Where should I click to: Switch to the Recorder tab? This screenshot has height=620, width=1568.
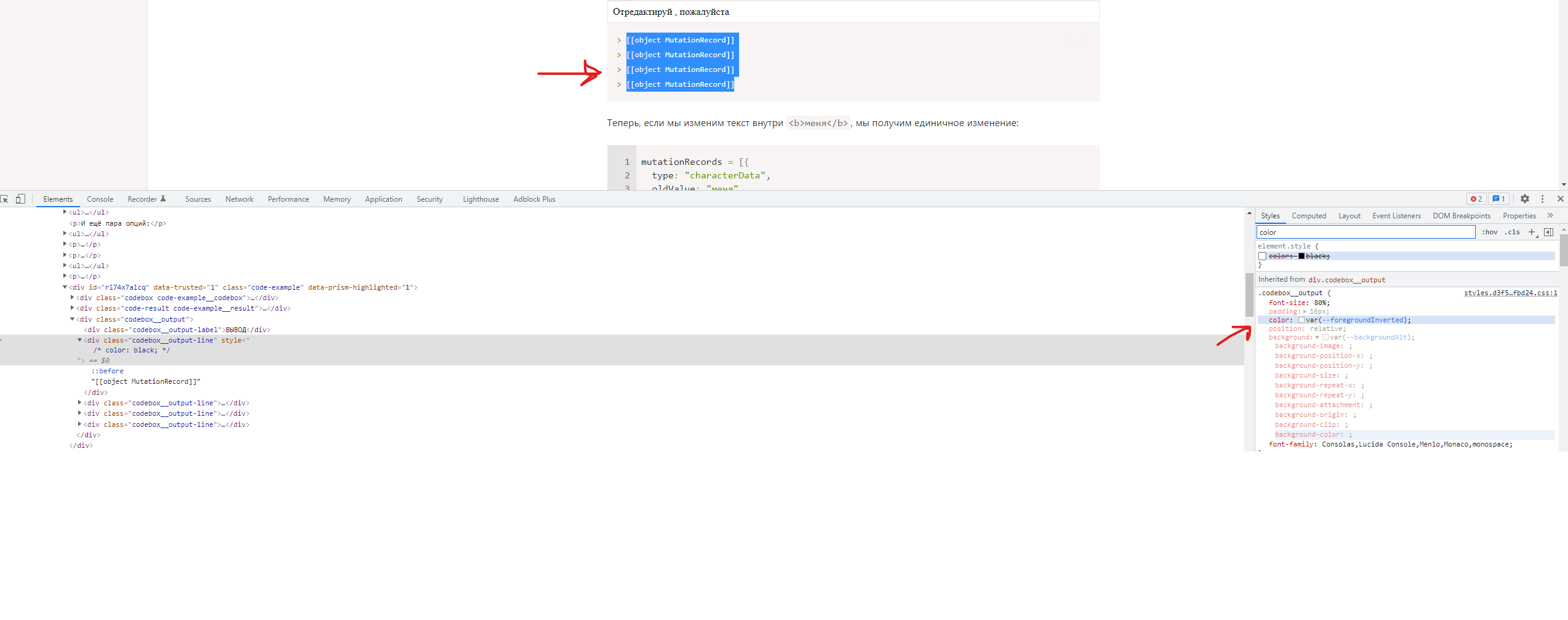pos(146,199)
